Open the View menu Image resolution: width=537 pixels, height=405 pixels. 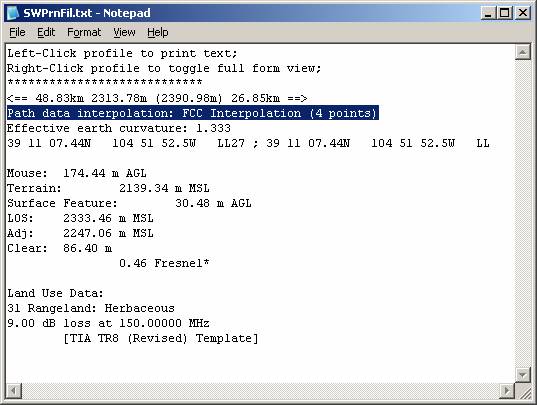pos(124,33)
